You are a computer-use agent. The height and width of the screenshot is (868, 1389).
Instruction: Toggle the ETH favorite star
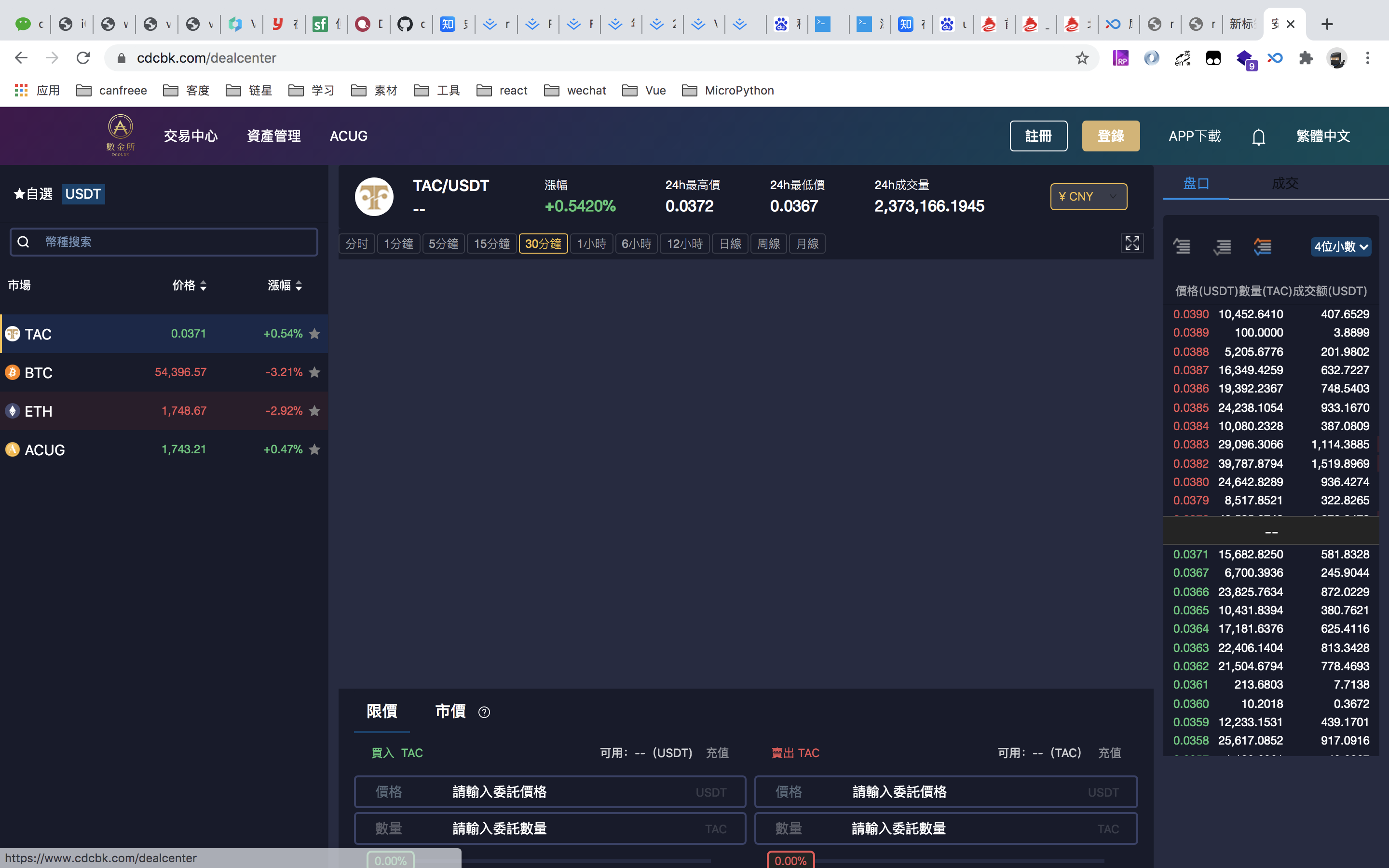coord(314,410)
